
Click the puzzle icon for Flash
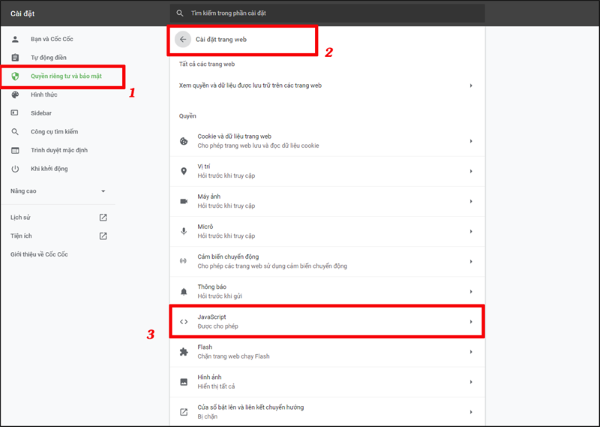[x=183, y=352]
